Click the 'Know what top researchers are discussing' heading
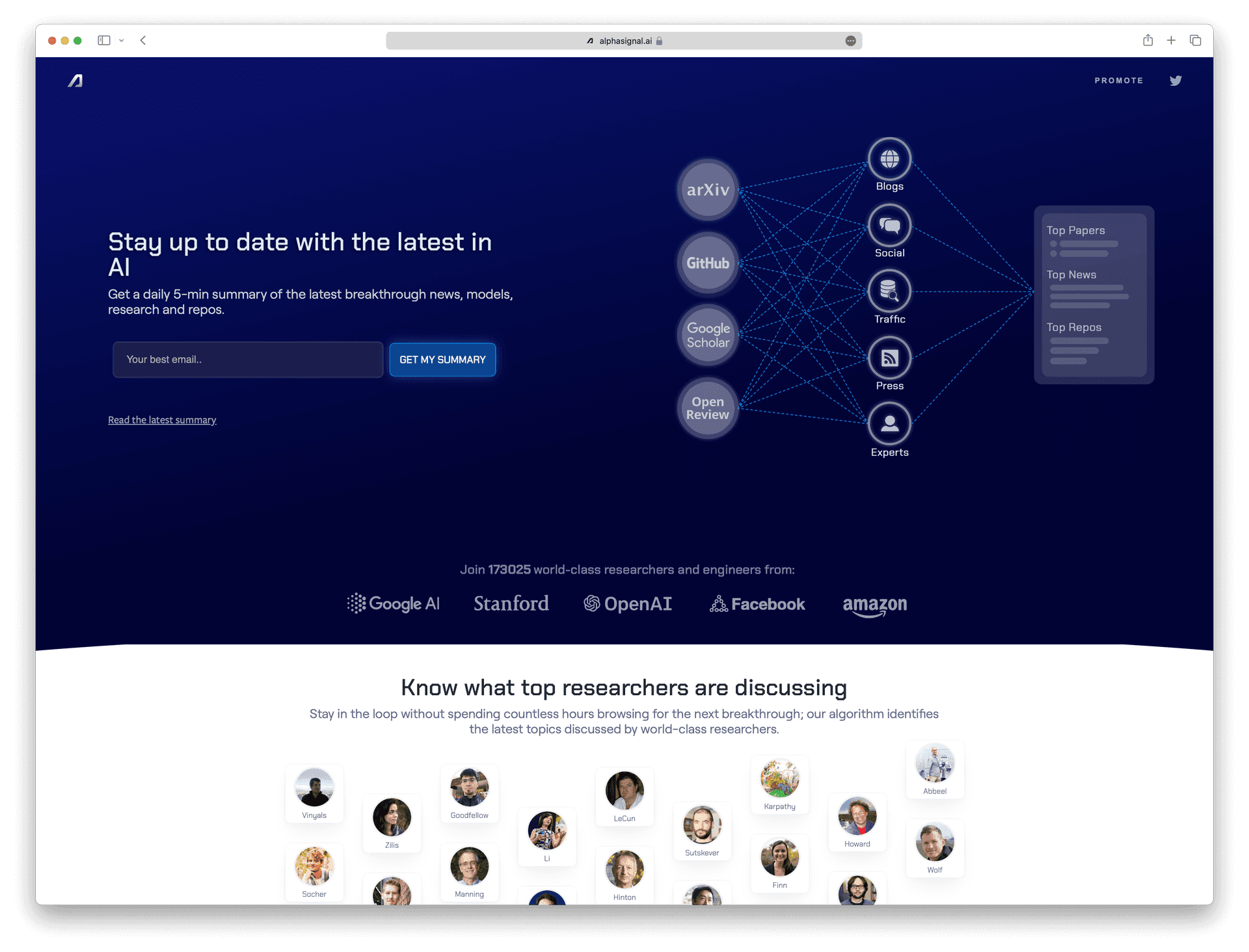 pyautogui.click(x=624, y=688)
